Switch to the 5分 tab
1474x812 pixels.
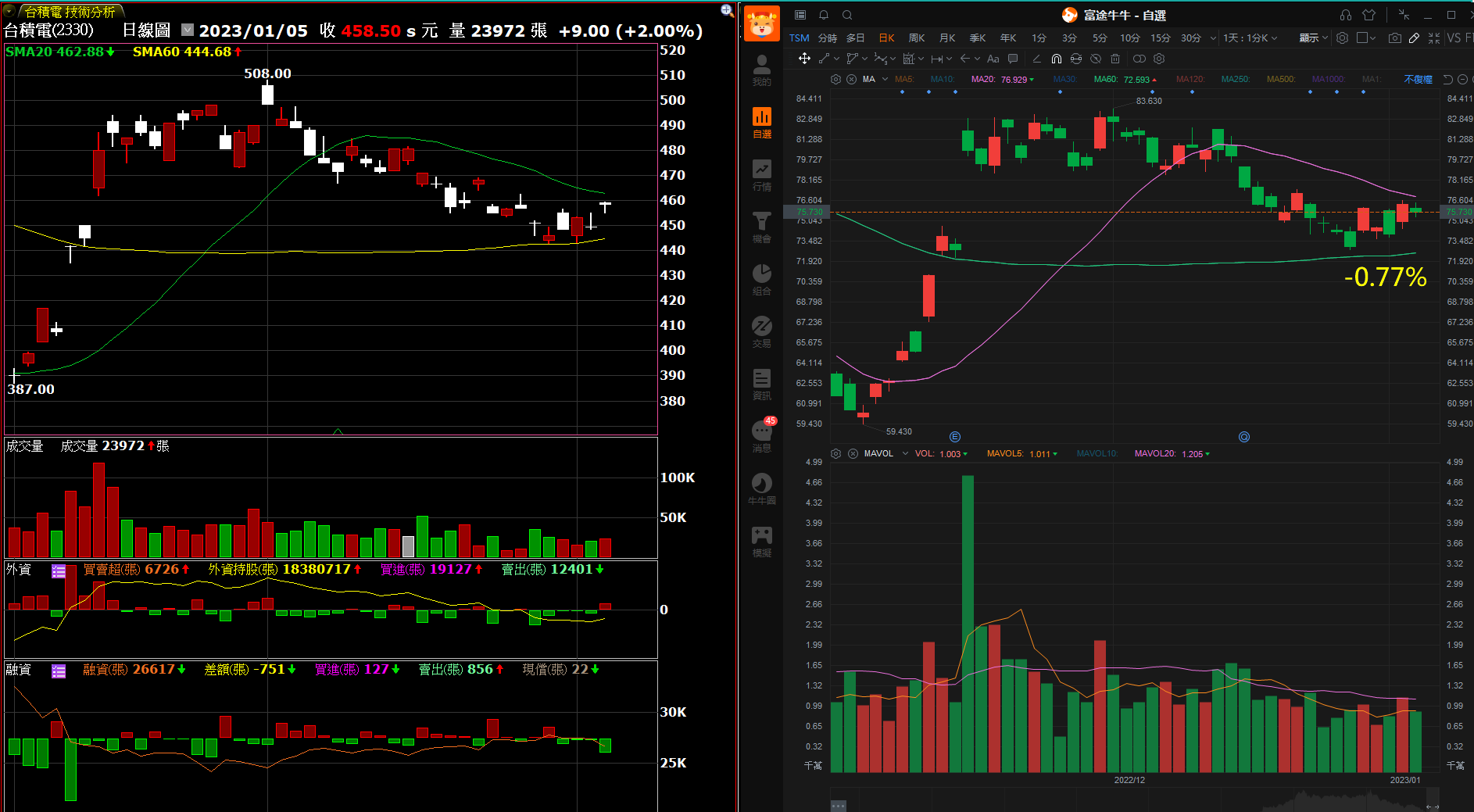(x=1100, y=38)
